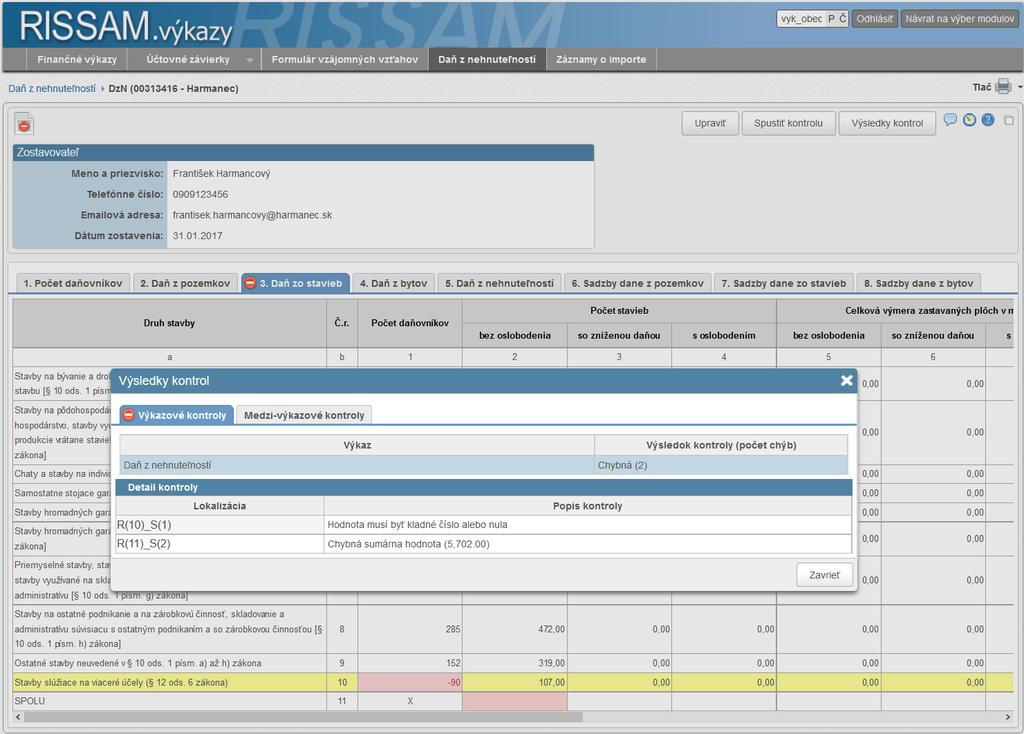Click the scrollbar right arrow
Screen dimensions: 1024x734
[x=1008, y=717]
